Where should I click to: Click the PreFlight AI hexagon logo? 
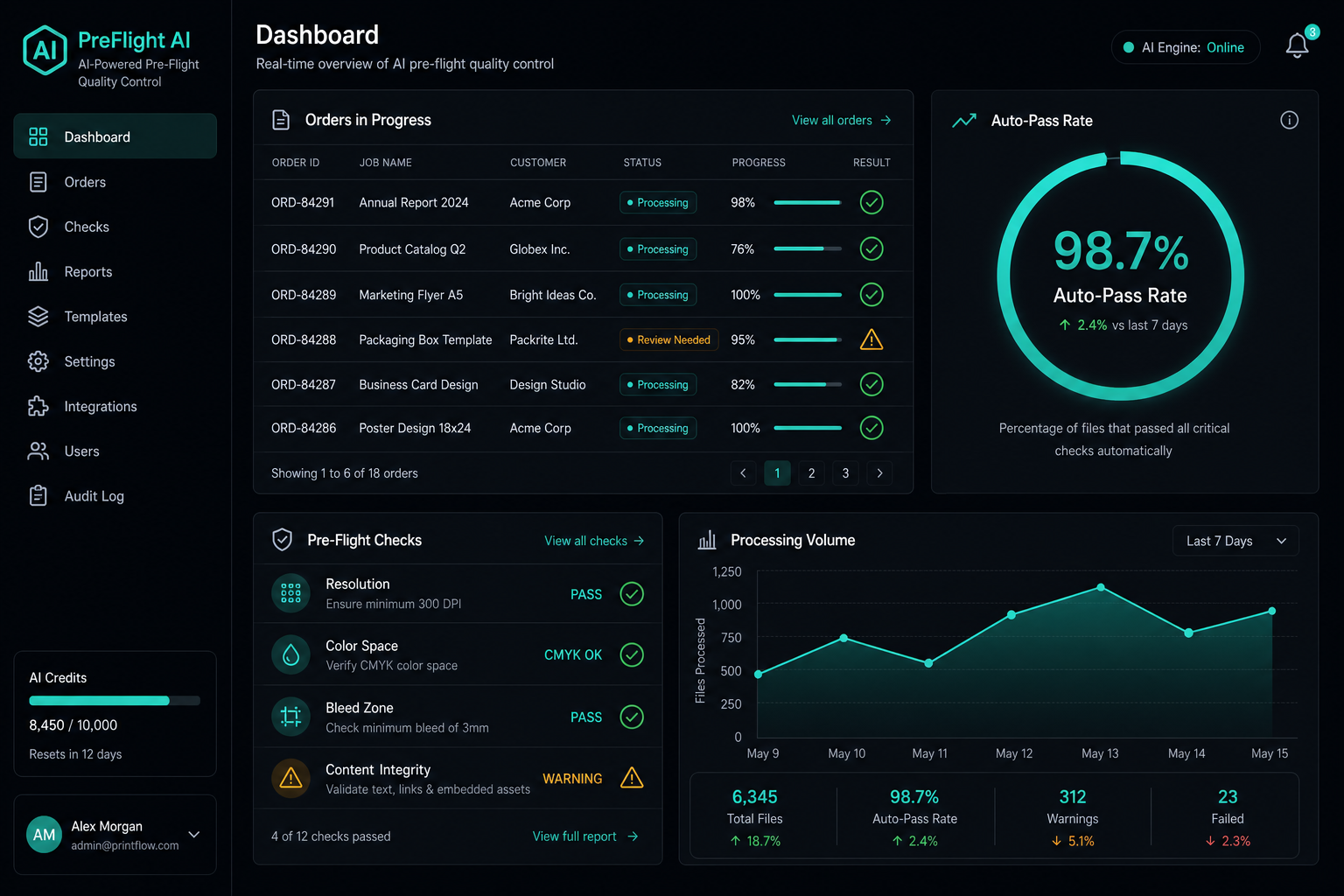click(45, 50)
